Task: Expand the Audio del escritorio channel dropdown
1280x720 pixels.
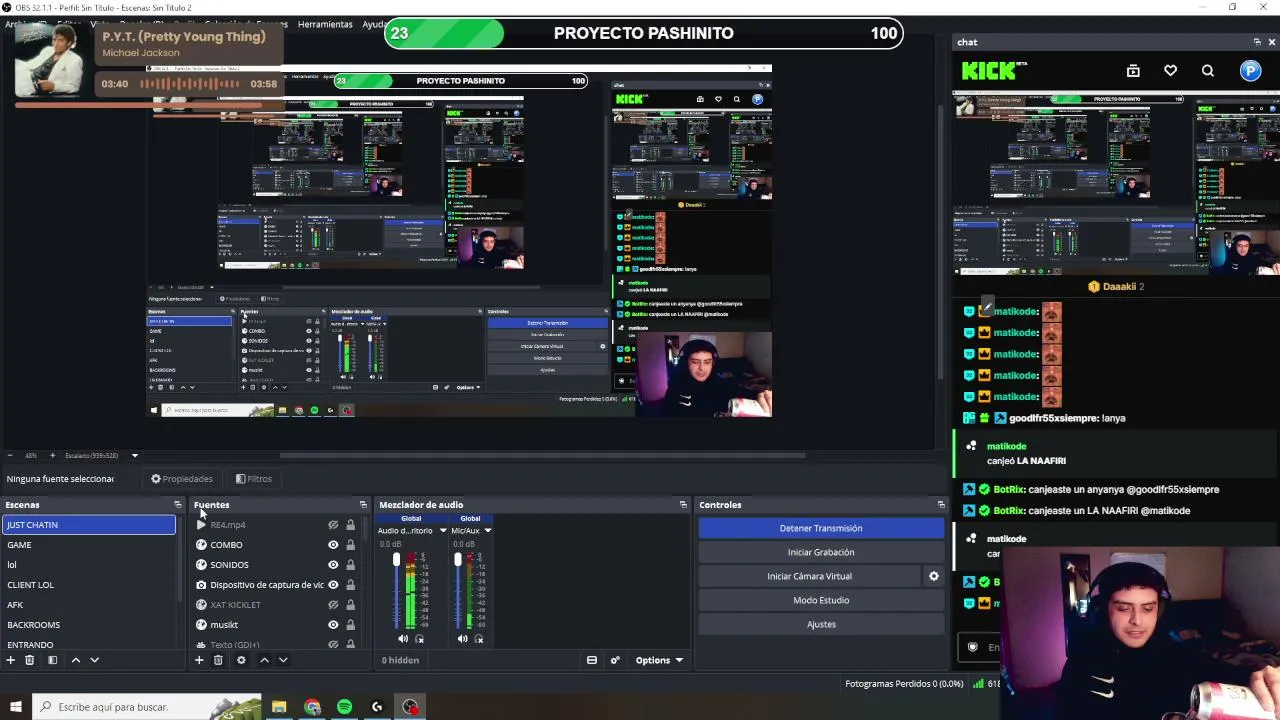Action: pos(443,531)
